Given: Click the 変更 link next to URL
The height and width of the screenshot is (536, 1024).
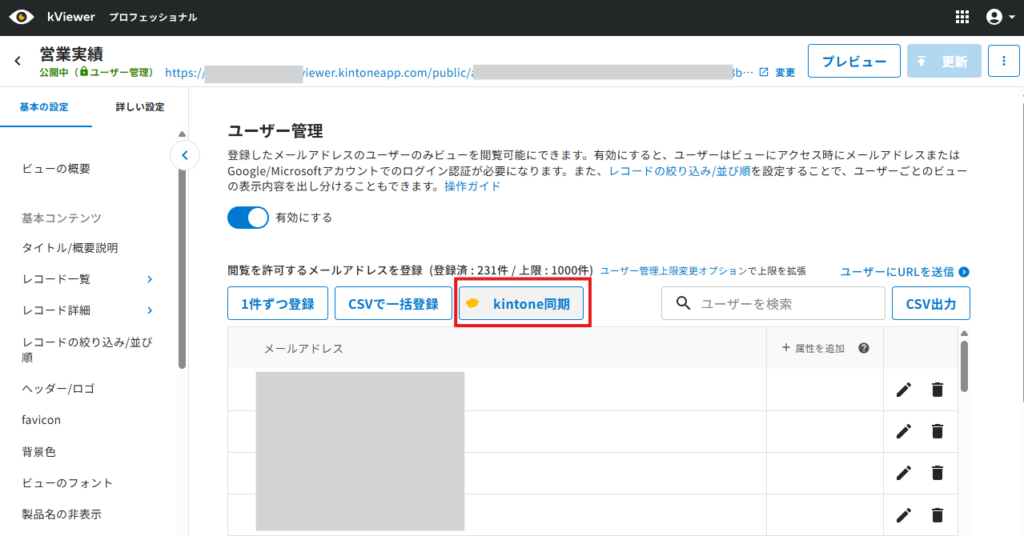Looking at the screenshot, I should (785, 72).
